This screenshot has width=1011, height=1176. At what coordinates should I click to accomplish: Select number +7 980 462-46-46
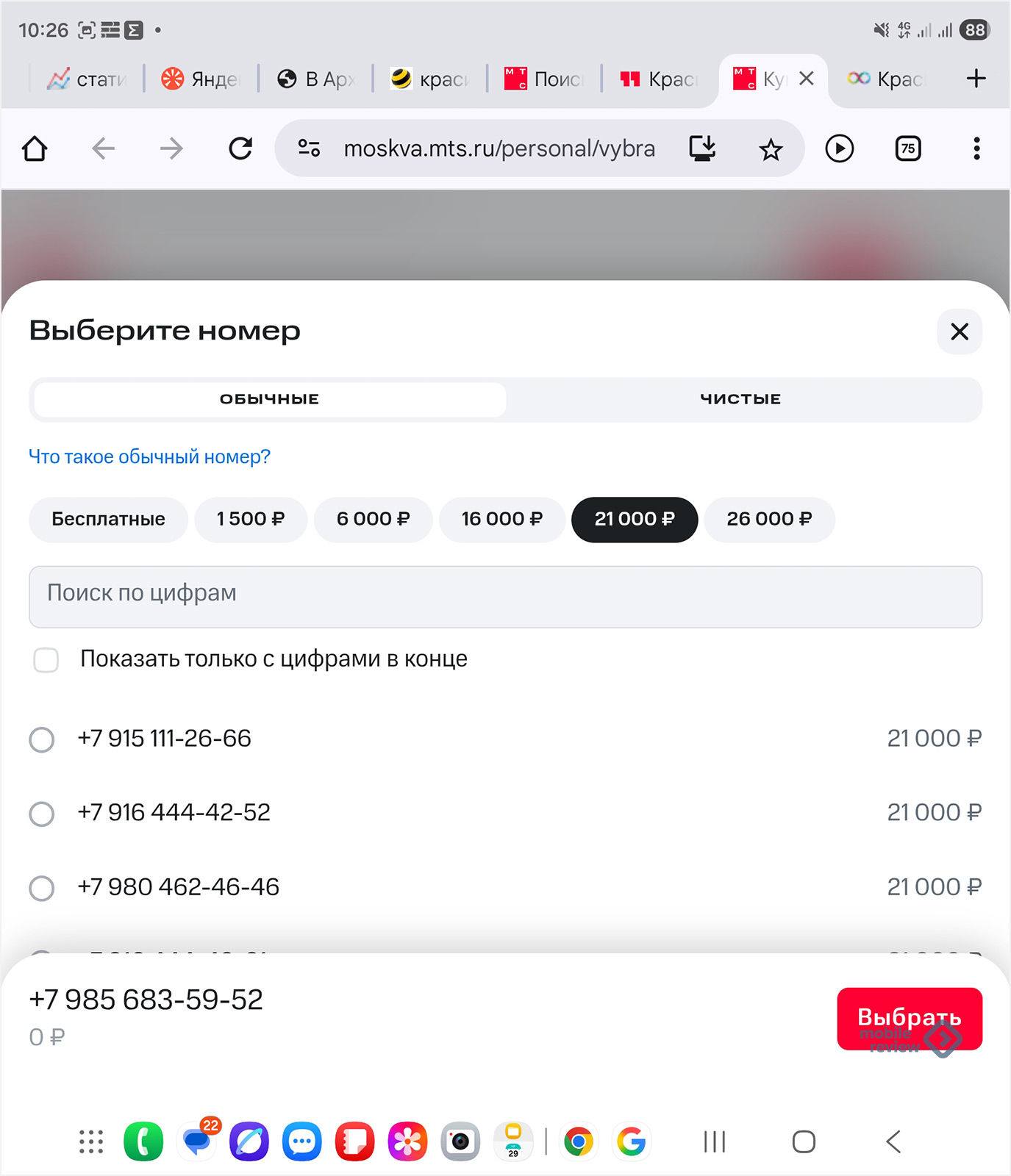pos(42,888)
